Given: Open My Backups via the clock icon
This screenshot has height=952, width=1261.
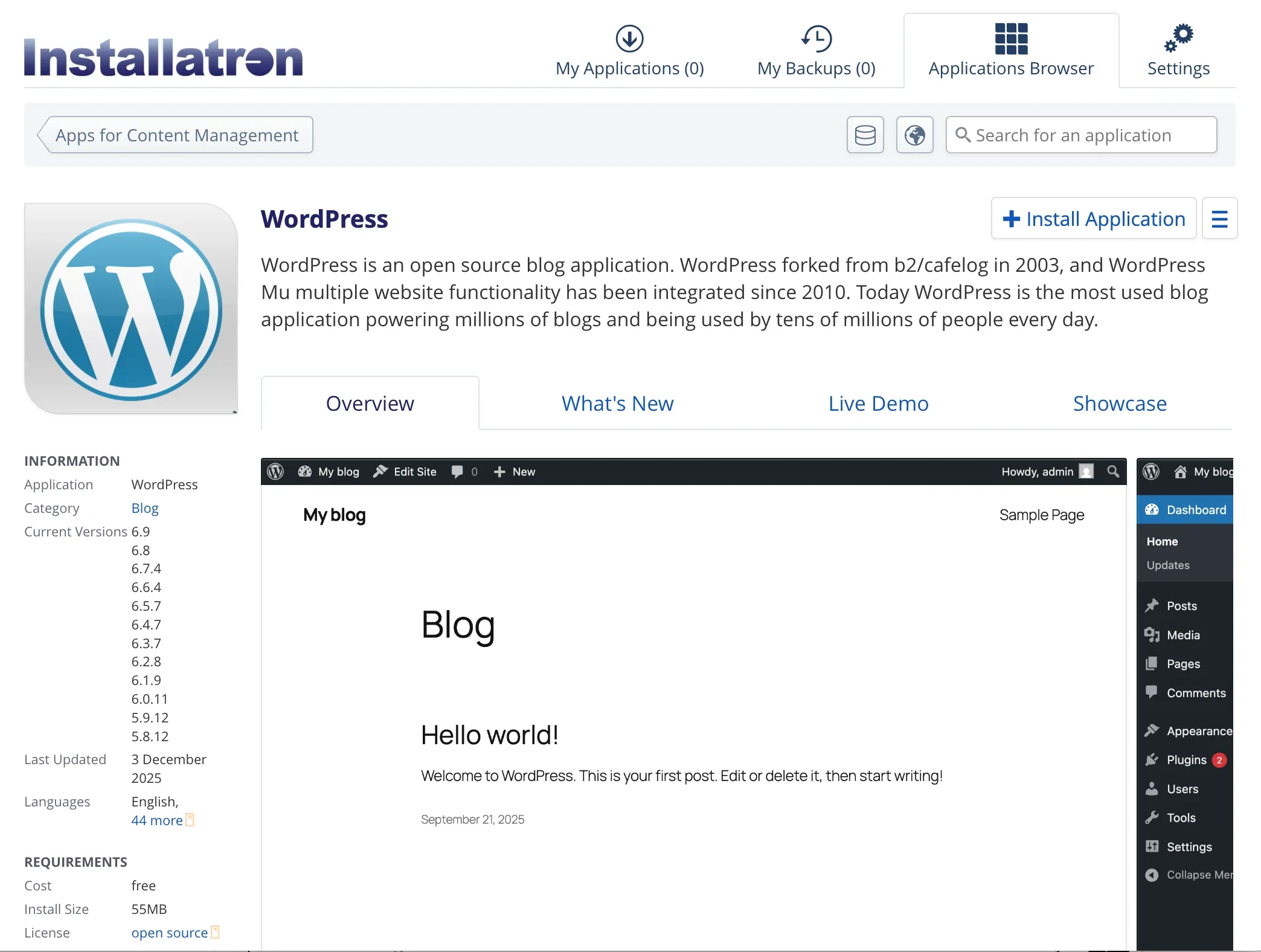Looking at the screenshot, I should [x=817, y=37].
